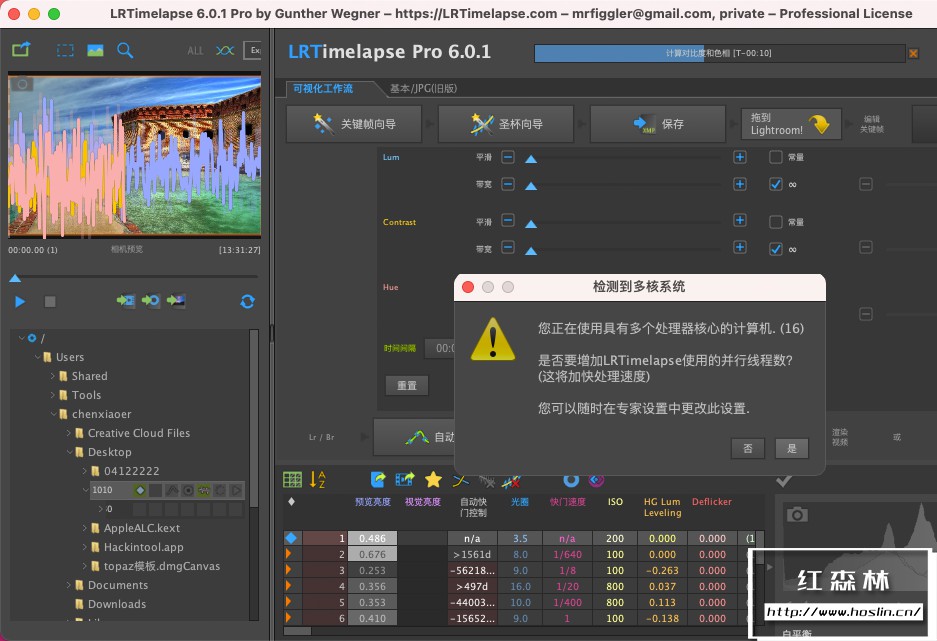
Task: Click 是 in the multi-core dialog
Action: point(792,448)
